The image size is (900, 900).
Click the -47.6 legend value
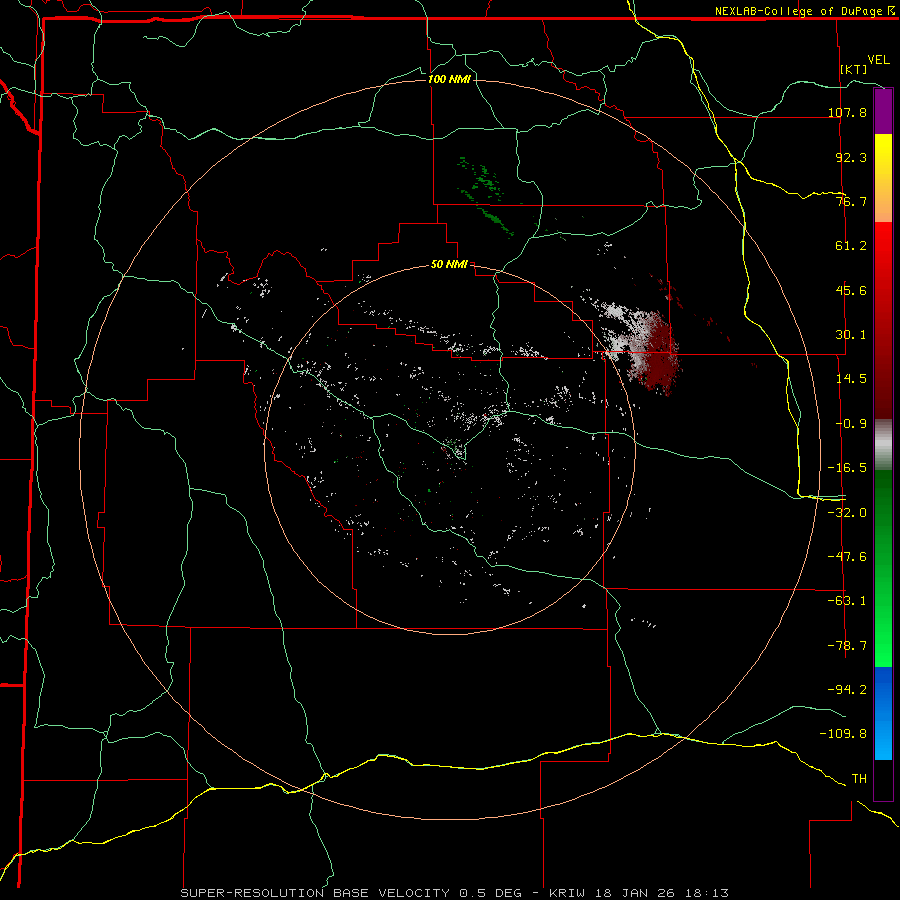pos(847,557)
